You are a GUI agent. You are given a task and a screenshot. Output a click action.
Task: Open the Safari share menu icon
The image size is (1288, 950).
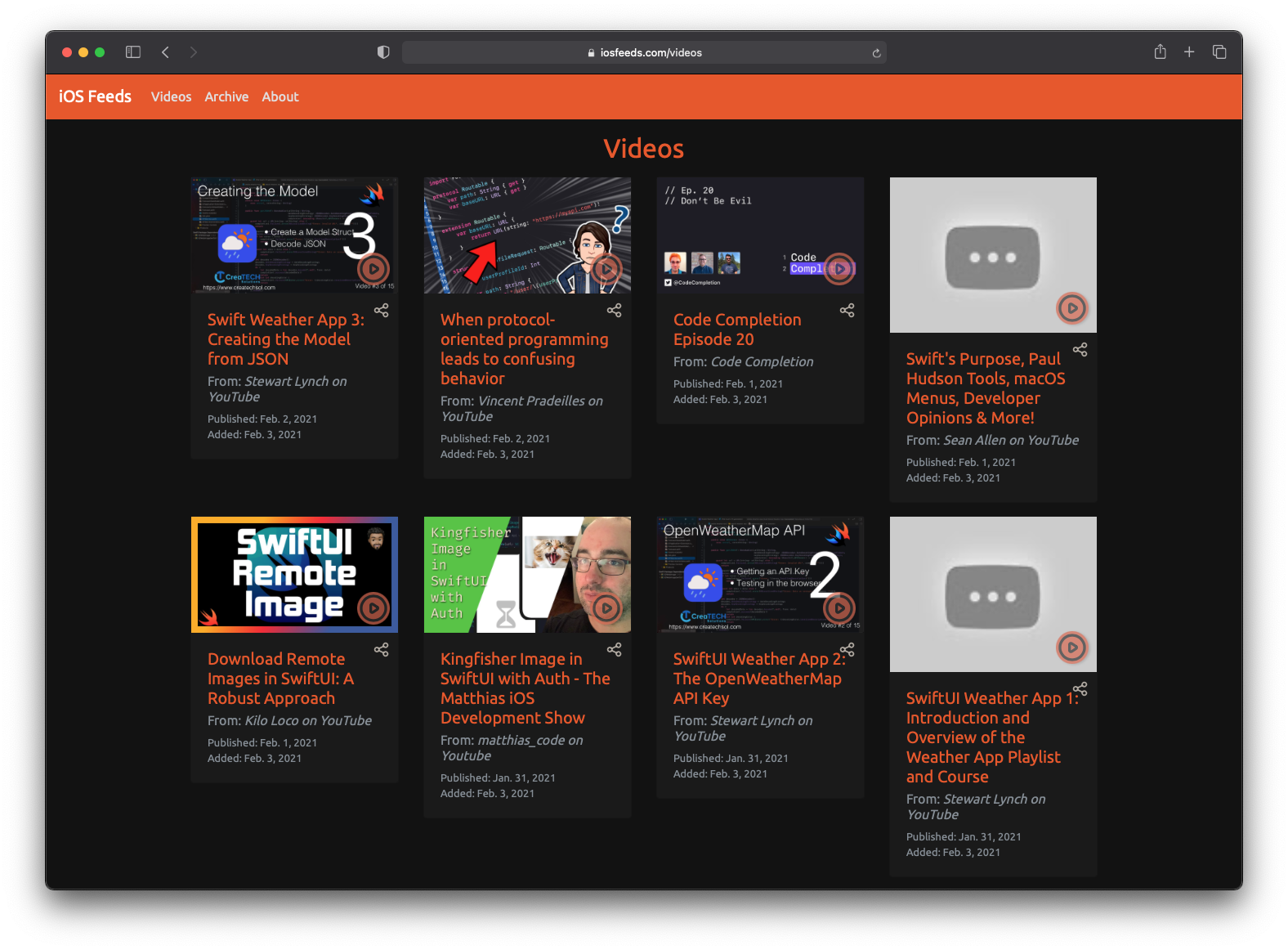1160,52
